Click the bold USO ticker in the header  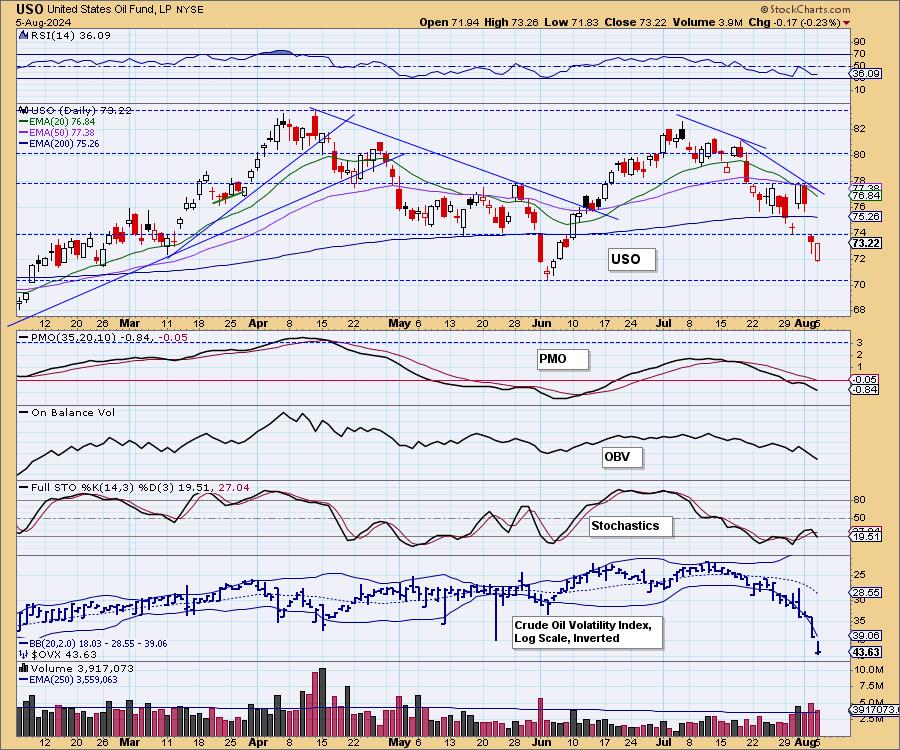pyautogui.click(x=29, y=9)
